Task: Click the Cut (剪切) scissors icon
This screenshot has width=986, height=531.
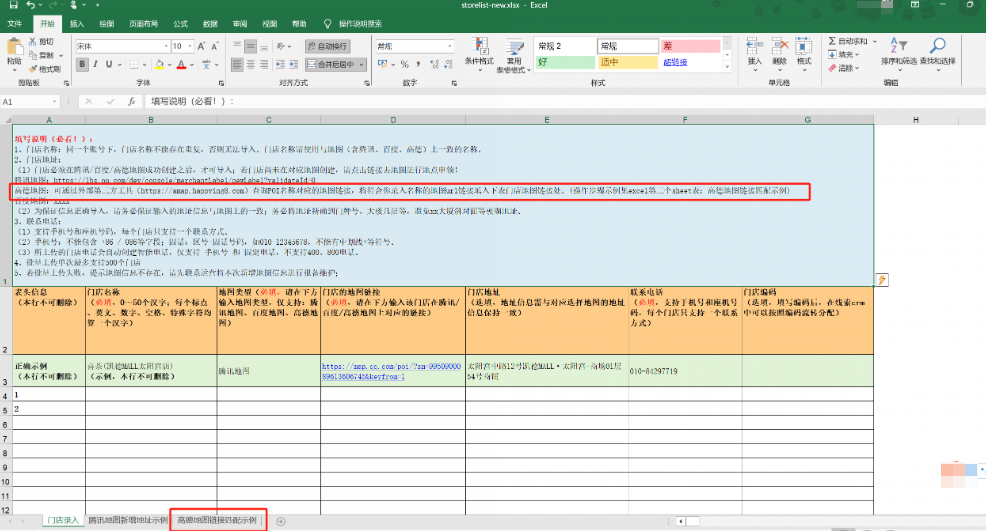Action: click(x=33, y=42)
